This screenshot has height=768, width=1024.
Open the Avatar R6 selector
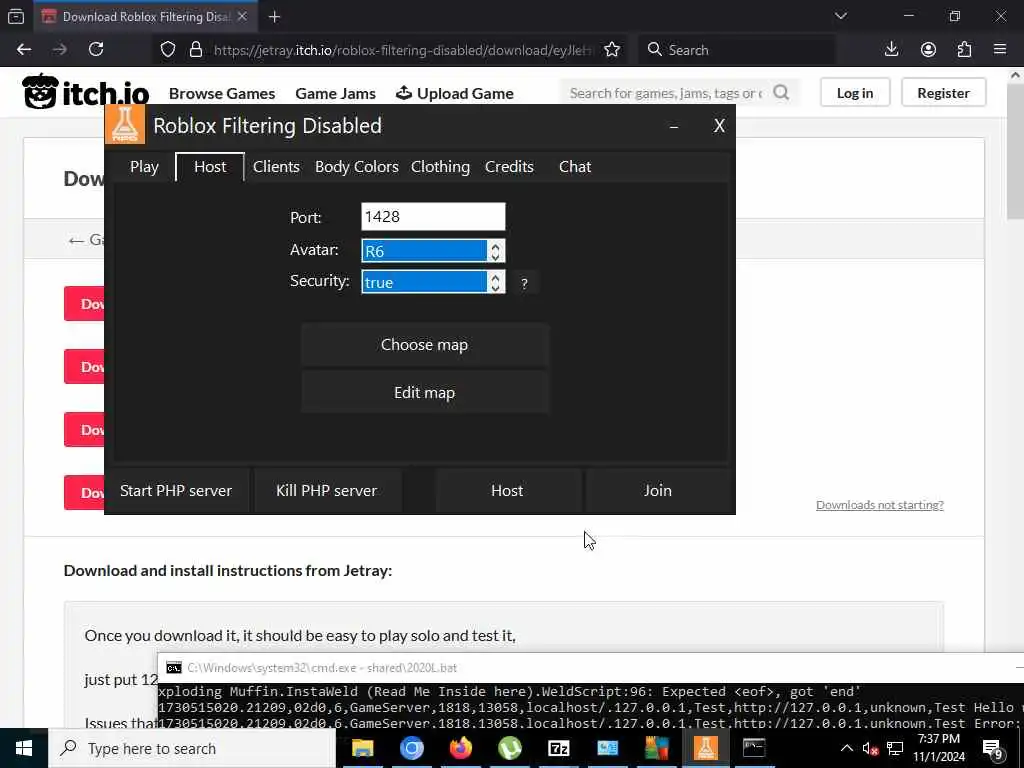pos(424,251)
